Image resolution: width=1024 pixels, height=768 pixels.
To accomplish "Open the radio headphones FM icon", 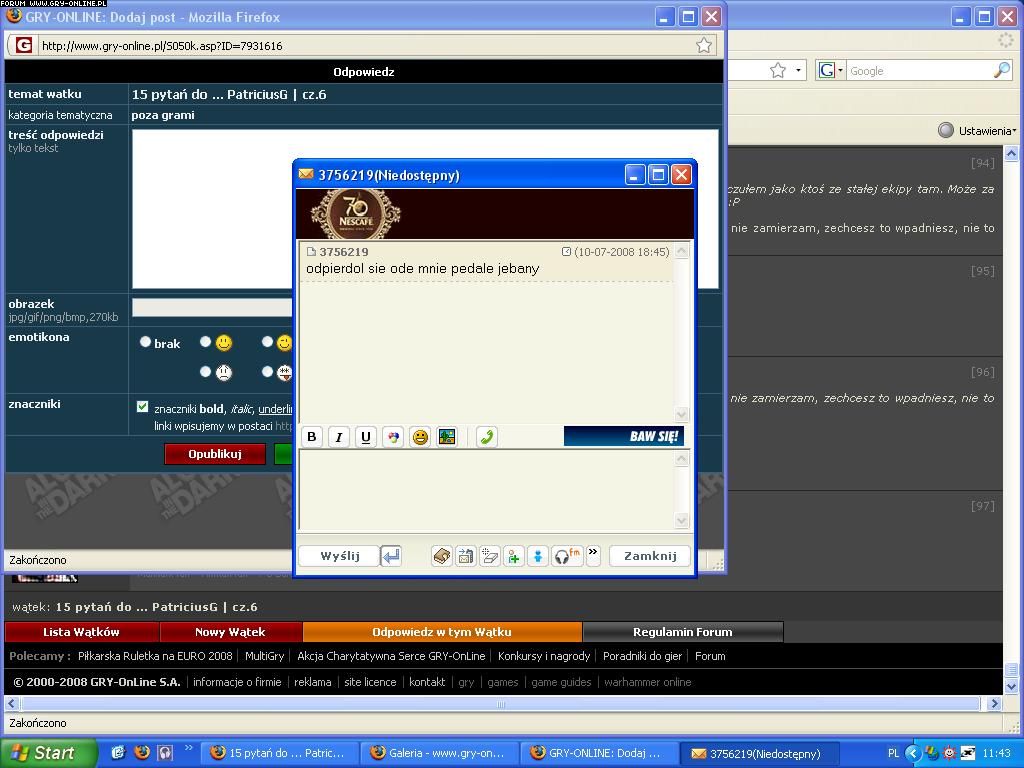I will pyautogui.click(x=567, y=556).
